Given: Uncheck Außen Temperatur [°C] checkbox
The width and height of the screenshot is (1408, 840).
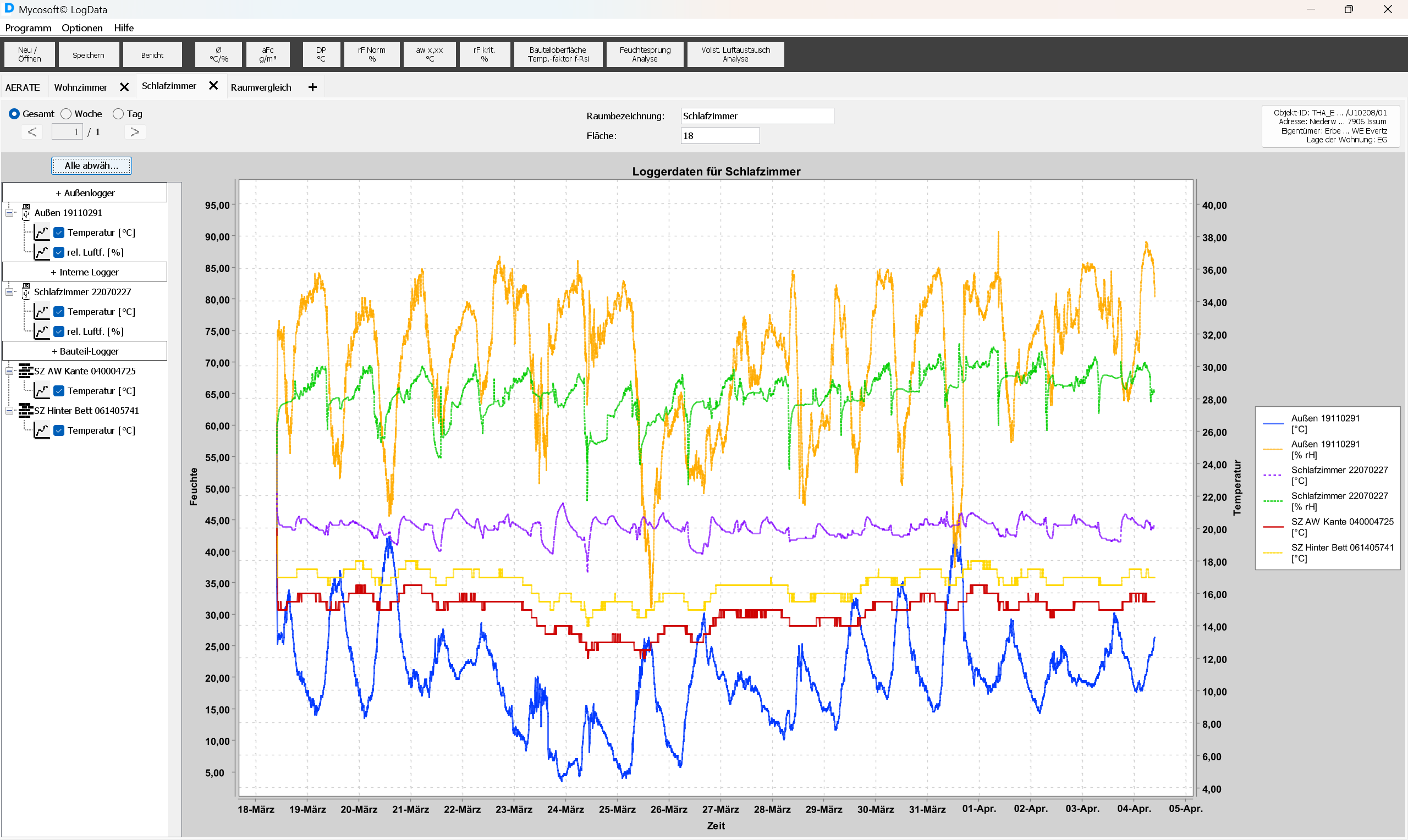Looking at the screenshot, I should (x=59, y=233).
